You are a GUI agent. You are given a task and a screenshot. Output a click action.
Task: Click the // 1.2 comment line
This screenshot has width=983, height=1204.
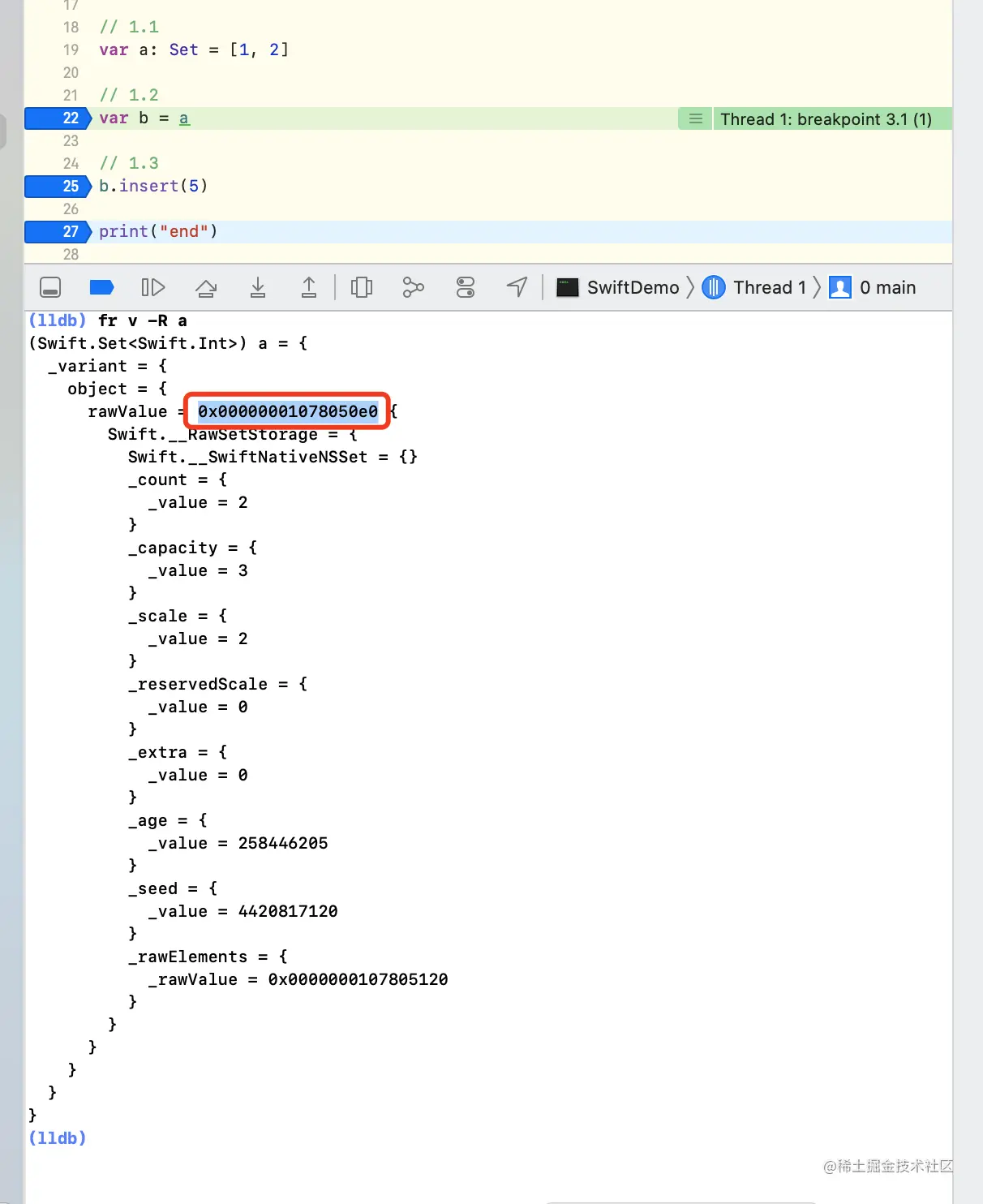point(129,95)
